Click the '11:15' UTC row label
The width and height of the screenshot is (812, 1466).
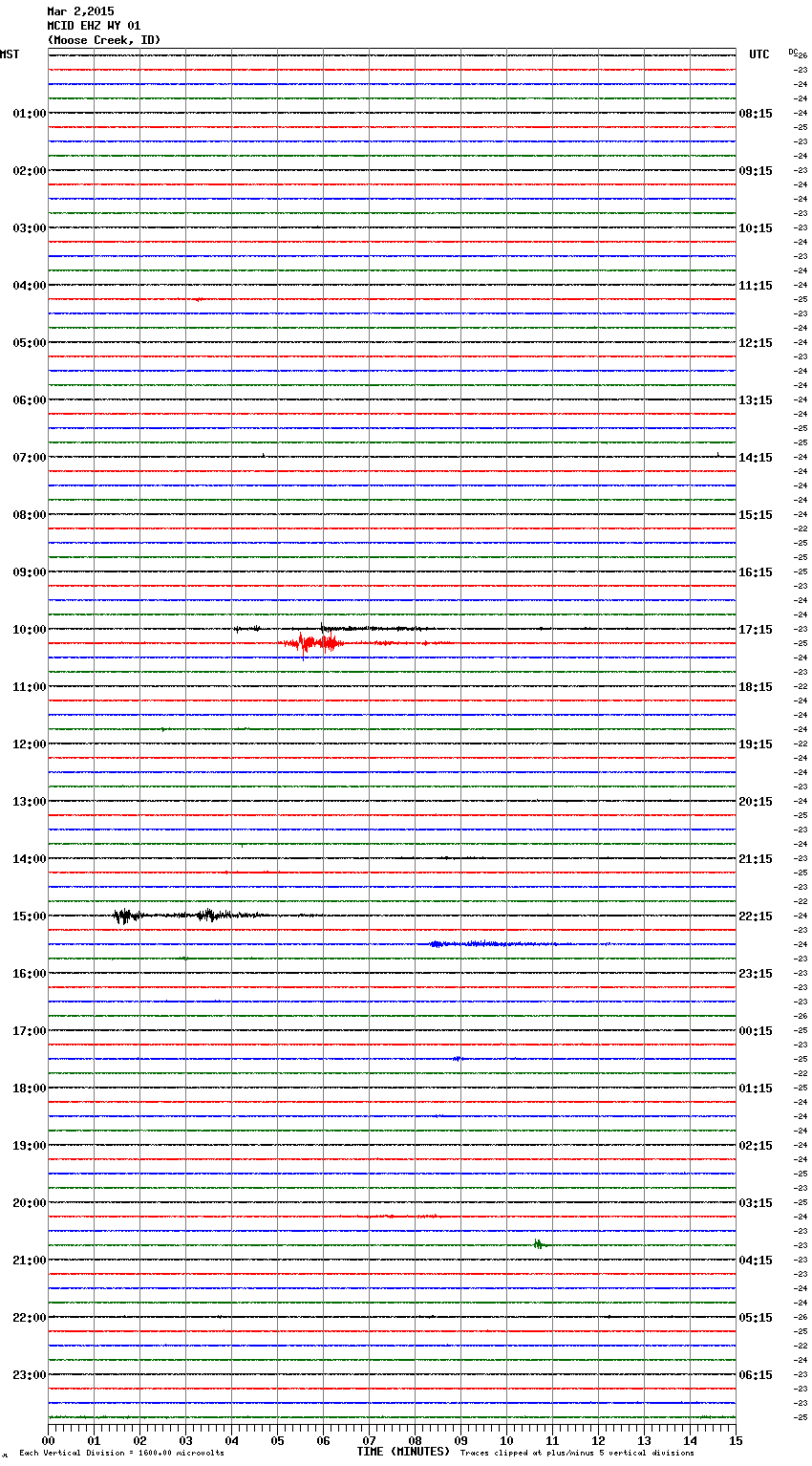(x=756, y=286)
